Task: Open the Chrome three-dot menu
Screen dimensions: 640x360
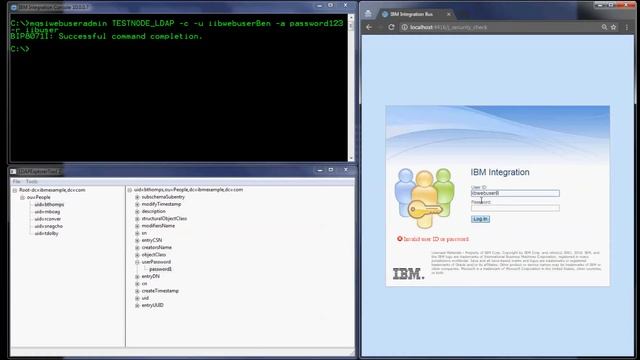Action: (627, 27)
